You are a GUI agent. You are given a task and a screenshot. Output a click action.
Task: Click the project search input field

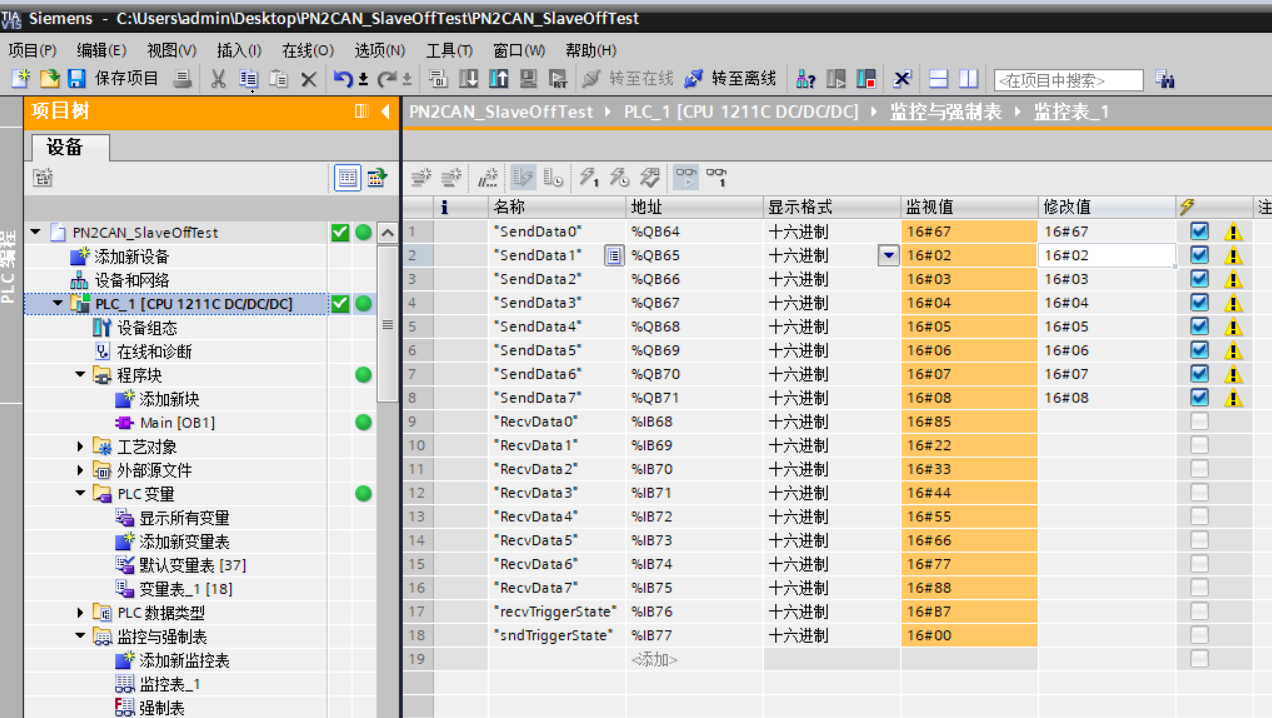(1068, 80)
